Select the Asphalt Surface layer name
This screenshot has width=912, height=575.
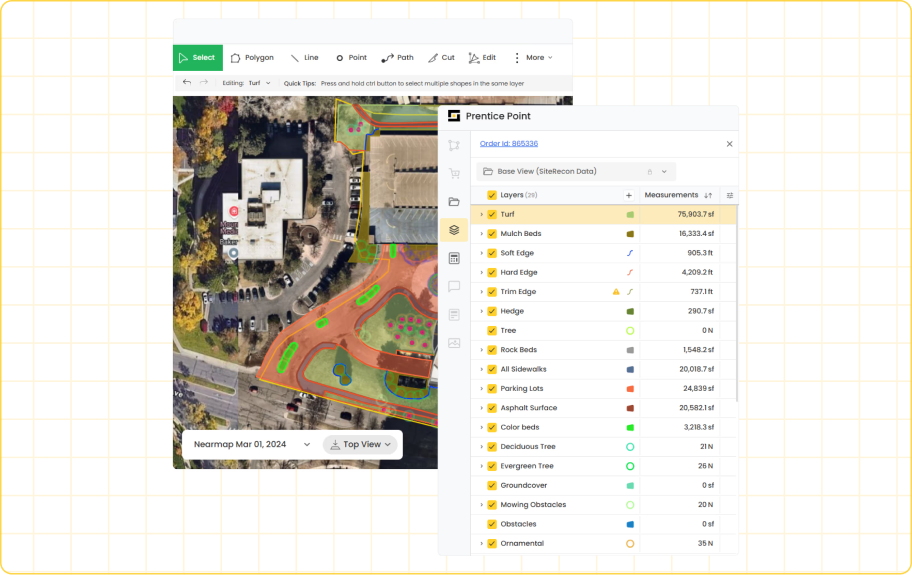pyautogui.click(x=529, y=408)
